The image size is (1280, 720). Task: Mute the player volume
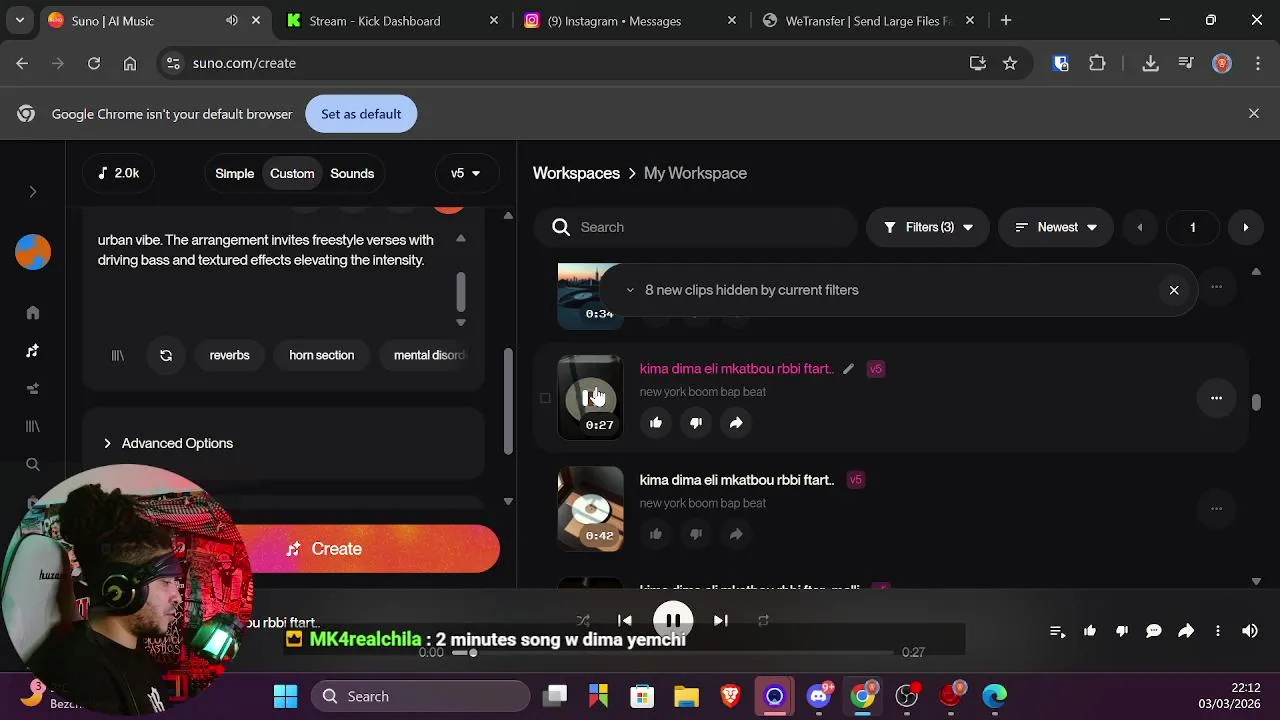[1250, 631]
